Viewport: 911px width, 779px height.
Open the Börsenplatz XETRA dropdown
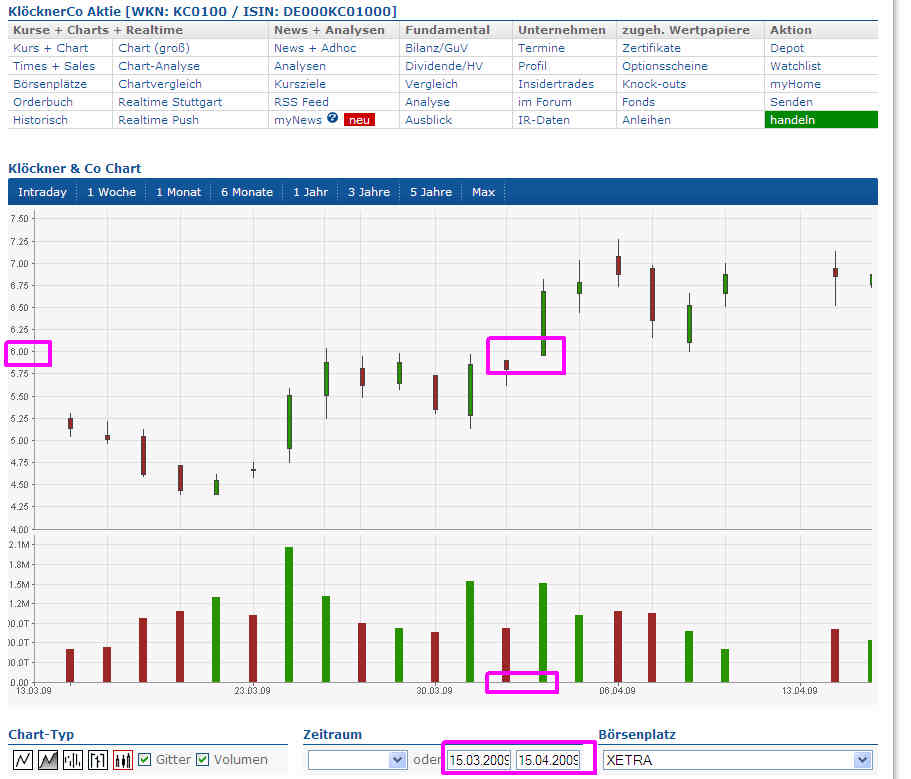coord(737,760)
